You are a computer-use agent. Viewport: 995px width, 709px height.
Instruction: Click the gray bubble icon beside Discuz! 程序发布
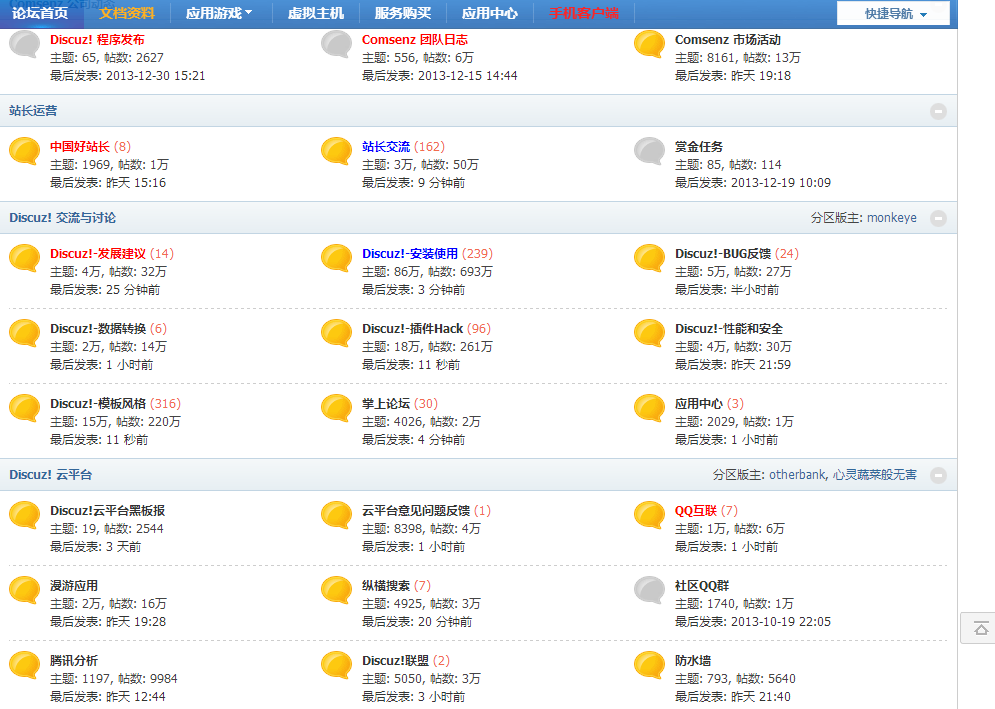[25, 44]
